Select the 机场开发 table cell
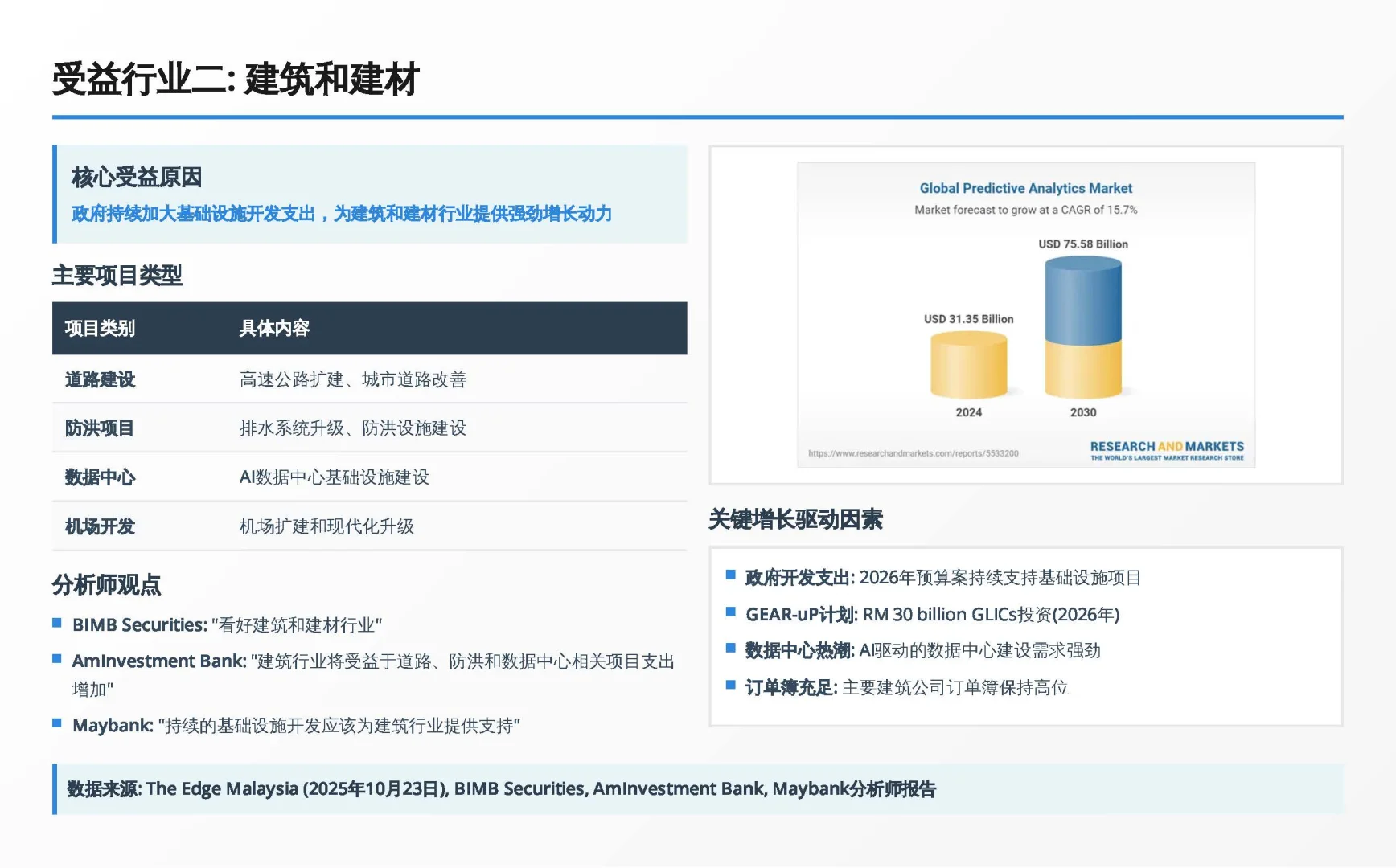 point(100,526)
